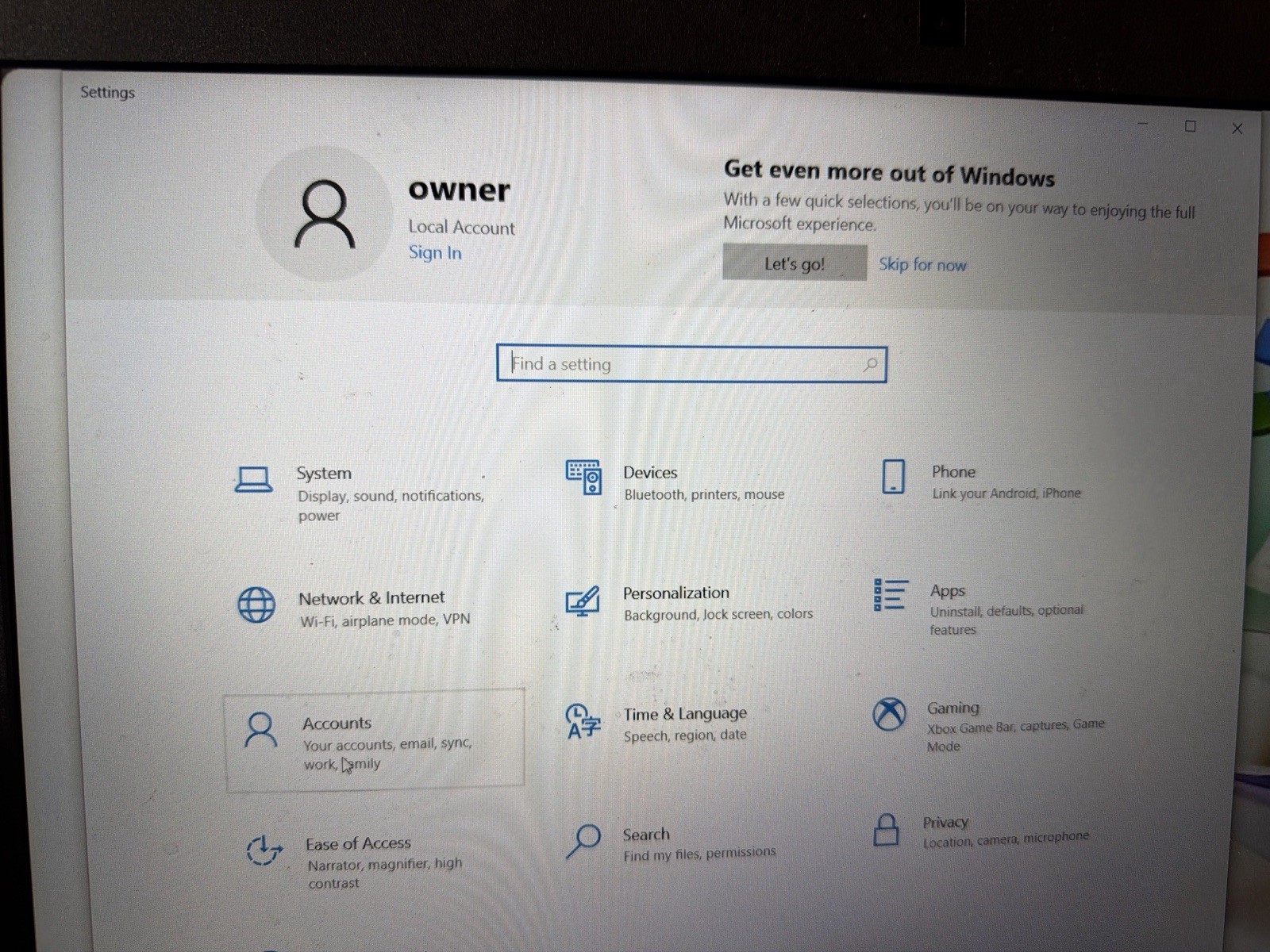Open the System settings title

click(324, 473)
